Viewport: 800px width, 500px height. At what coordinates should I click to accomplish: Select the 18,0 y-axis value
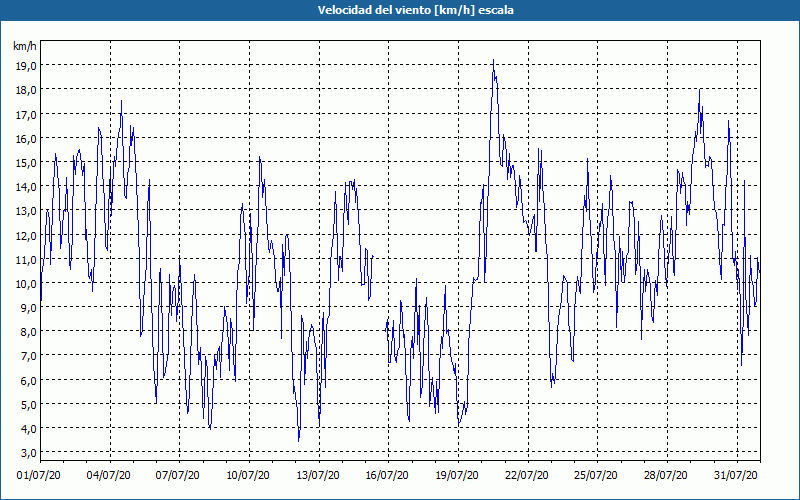(x=27, y=90)
